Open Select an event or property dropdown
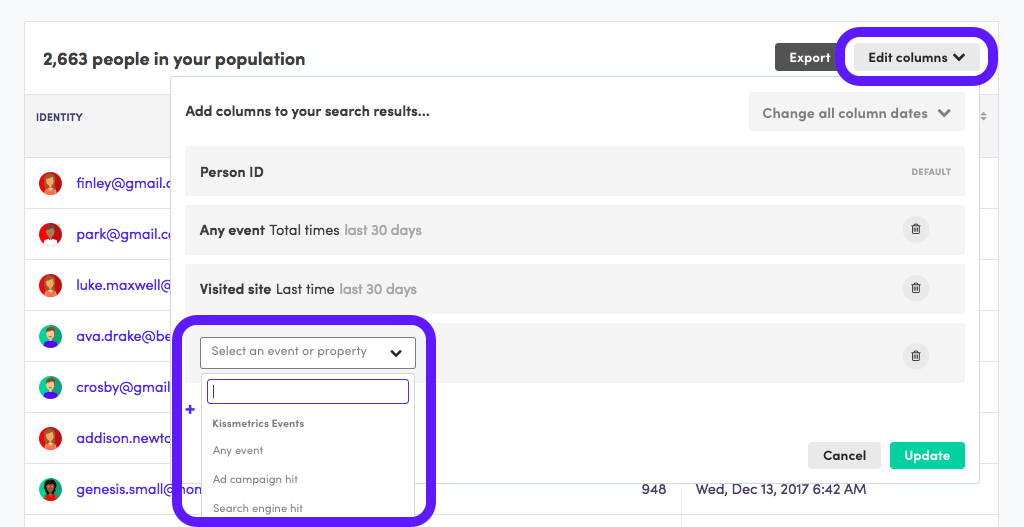 308,353
